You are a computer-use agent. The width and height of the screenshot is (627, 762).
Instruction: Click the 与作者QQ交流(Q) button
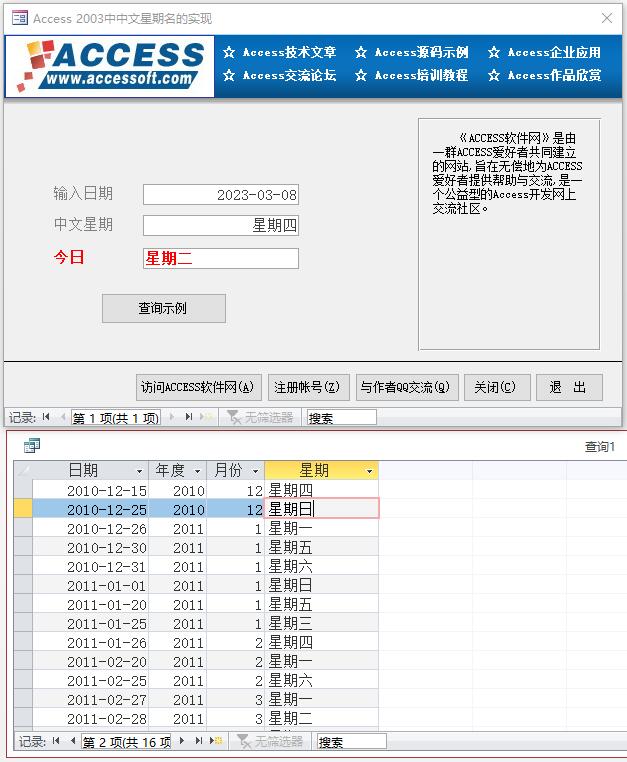[x=407, y=387]
